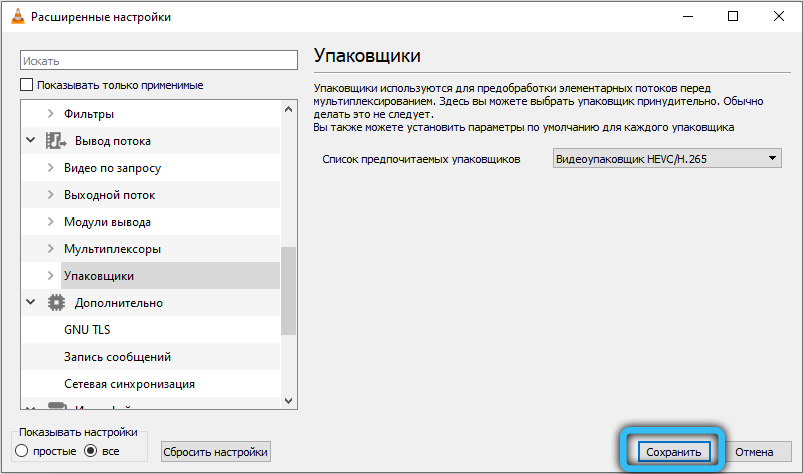The width and height of the screenshot is (803, 474).
Task: Click the Дополнительно chip icon
Action: [56, 303]
